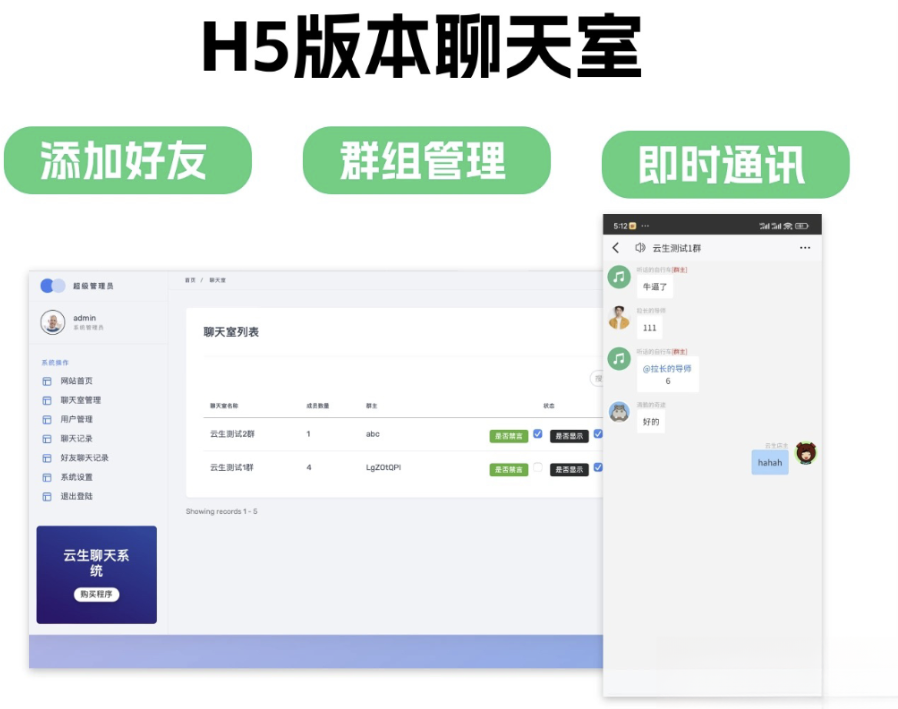Image resolution: width=898 pixels, height=709 pixels.
Task: Click the 退出登陆 icon to log out
Action: pos(46,495)
